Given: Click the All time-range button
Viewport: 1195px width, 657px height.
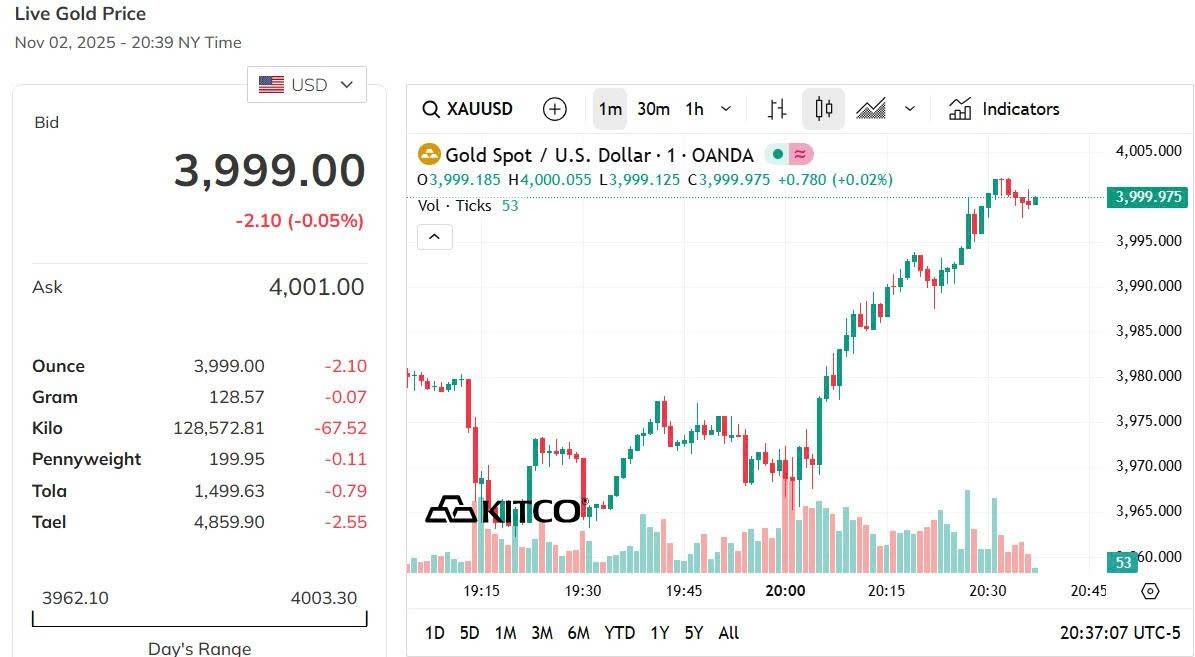Looking at the screenshot, I should (728, 633).
